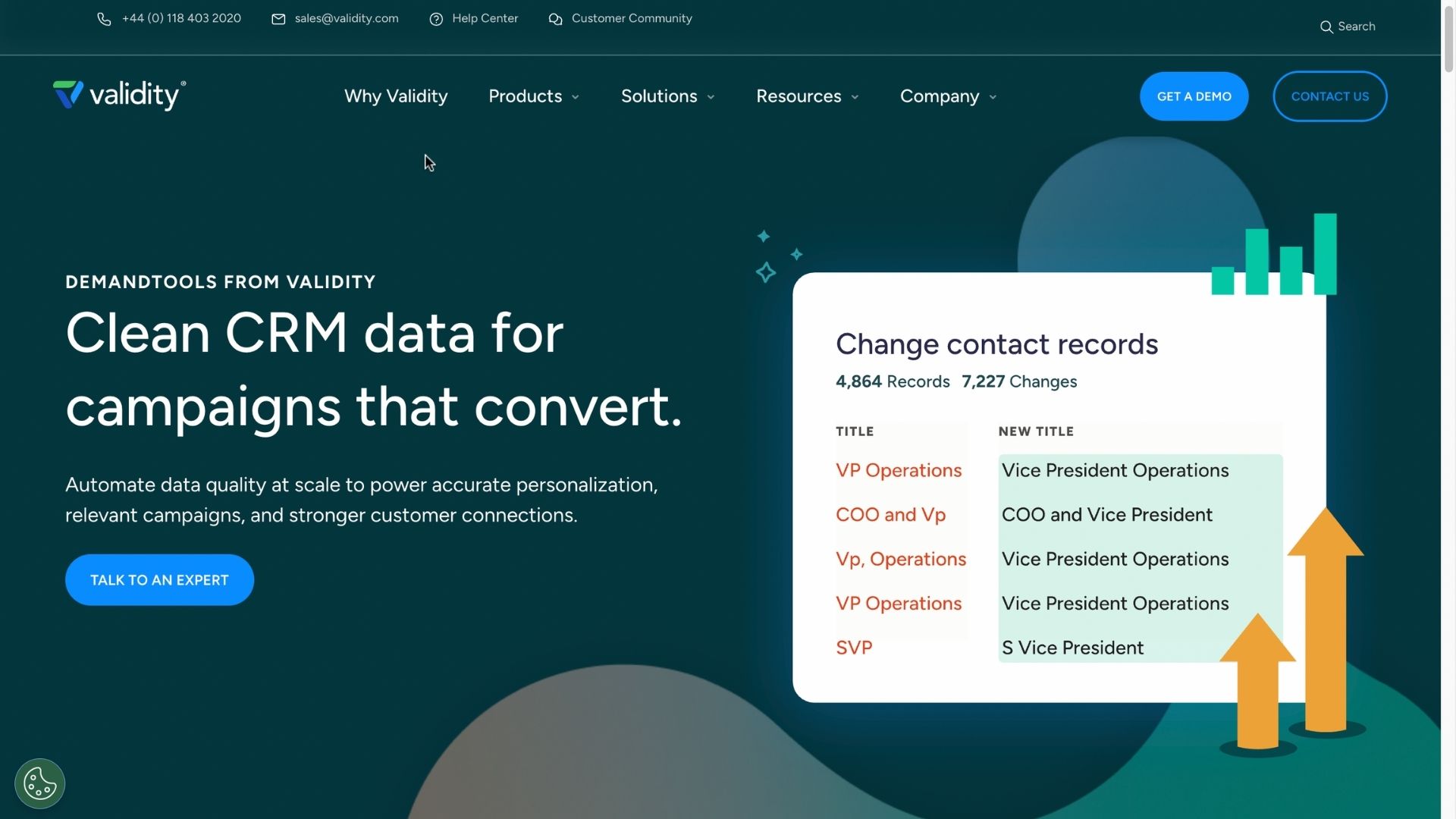Click TALK TO AN EXPERT button
1456x819 pixels.
pos(159,580)
